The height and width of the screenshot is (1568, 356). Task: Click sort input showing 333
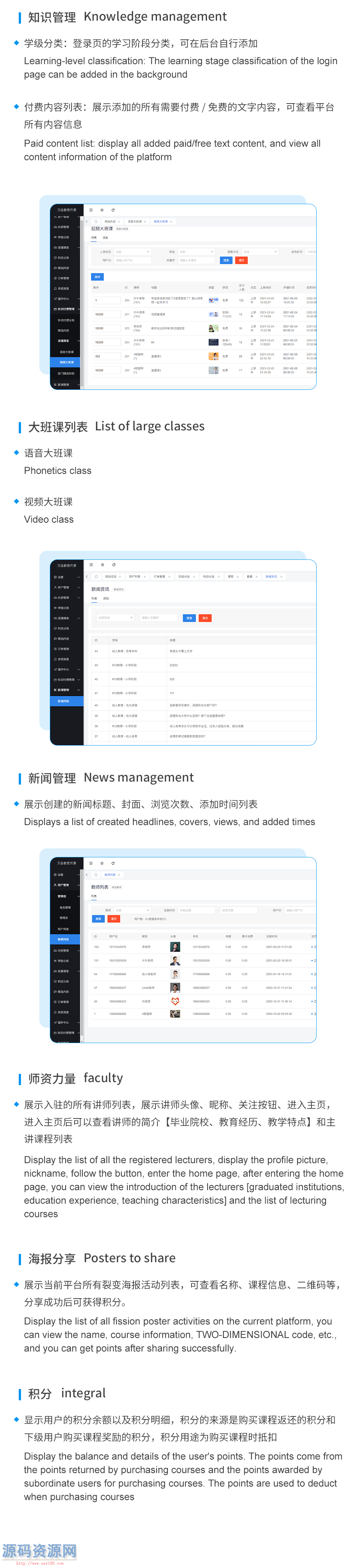(107, 356)
